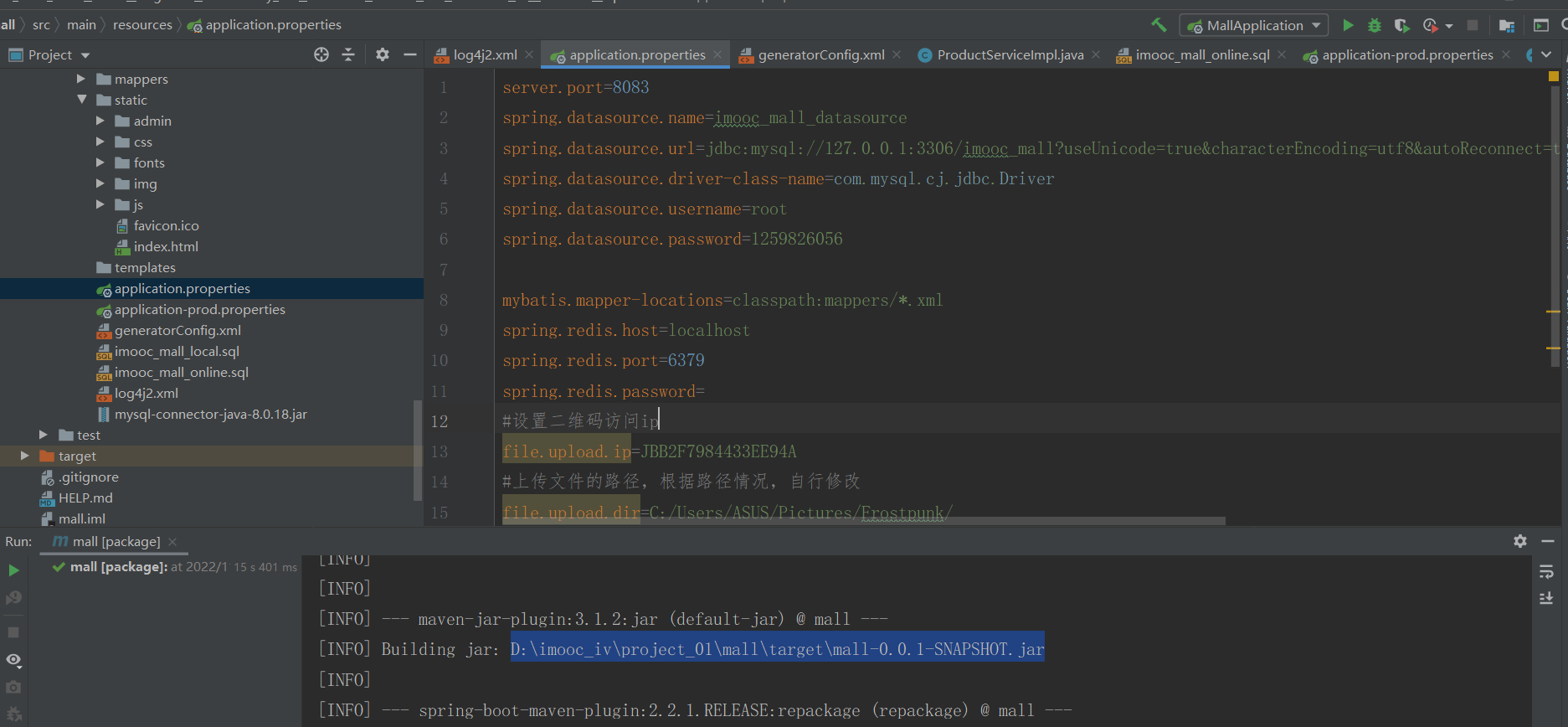Toggle soft-wrap in Run console
This screenshot has height=727, width=1568.
coord(1546,571)
